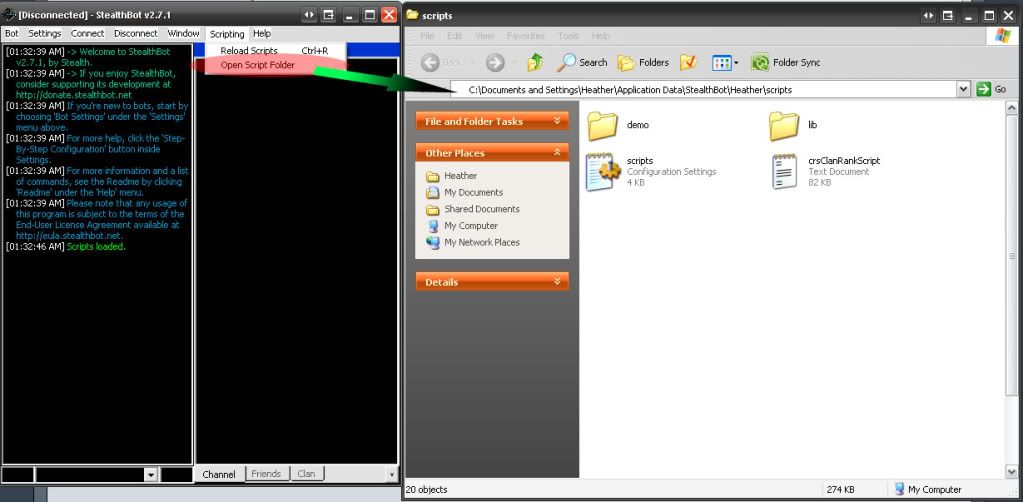Click the StealthBot title bar icon
This screenshot has height=502, width=1023.
click(x=9, y=14)
